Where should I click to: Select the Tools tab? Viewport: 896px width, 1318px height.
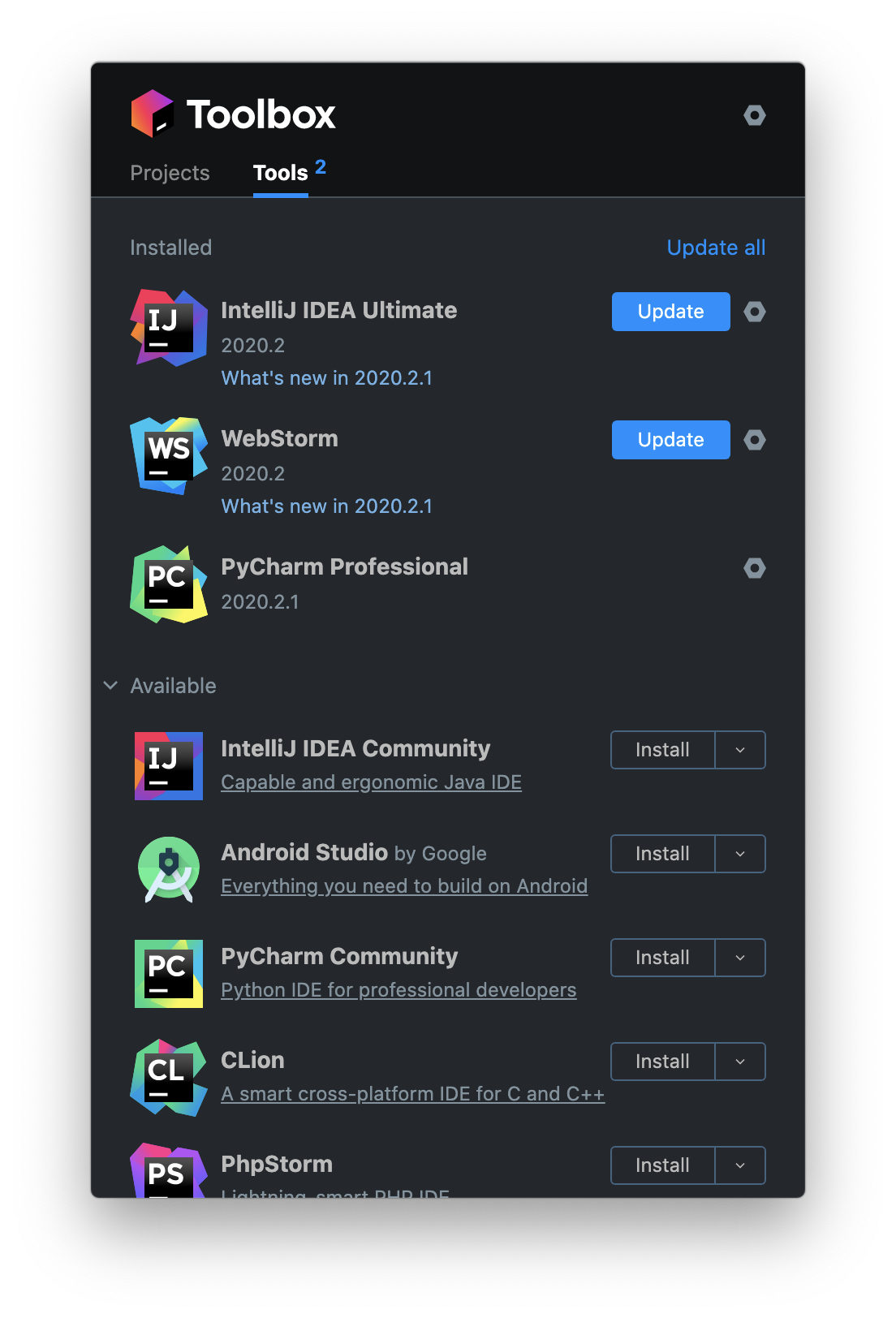click(281, 173)
